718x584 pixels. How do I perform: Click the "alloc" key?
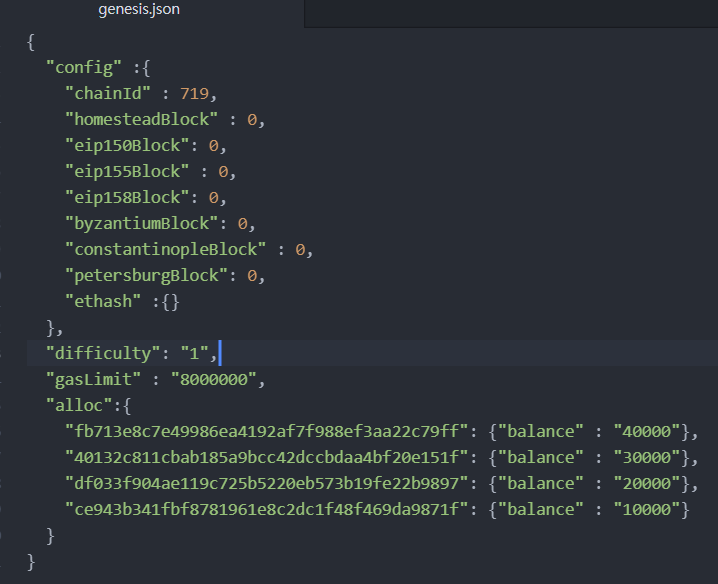point(79,406)
